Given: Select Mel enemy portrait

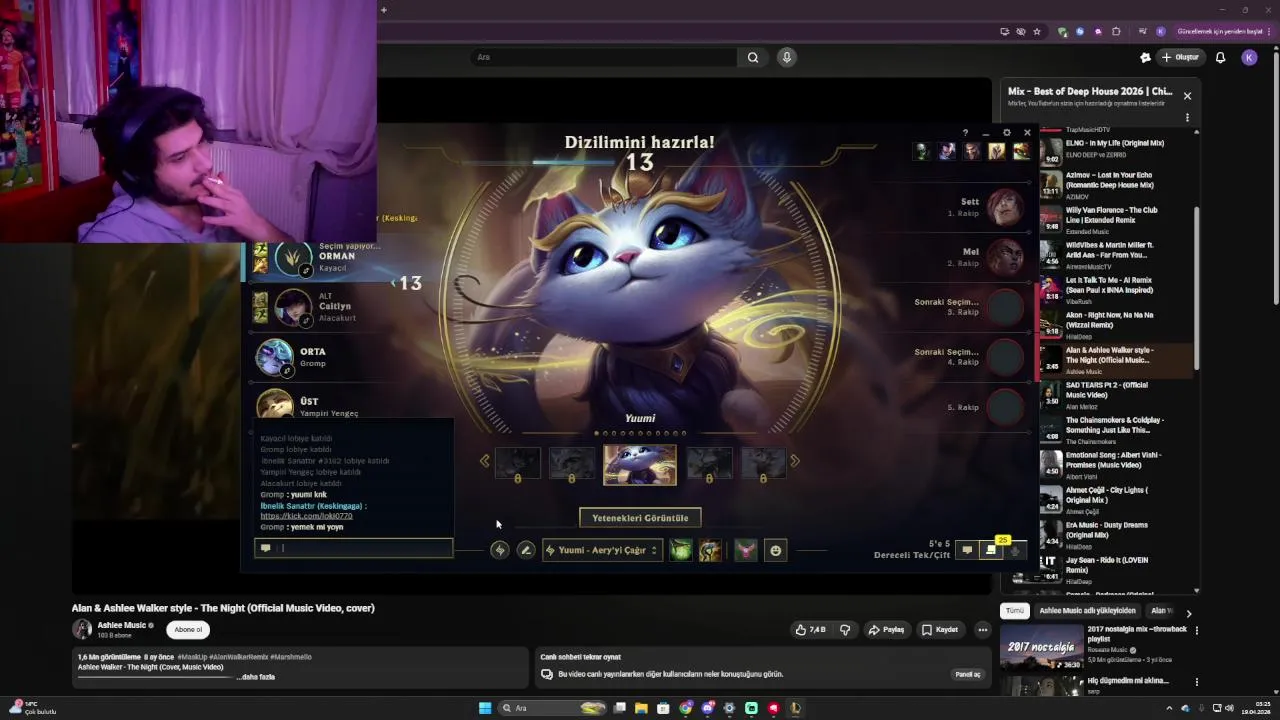Looking at the screenshot, I should [x=1005, y=257].
